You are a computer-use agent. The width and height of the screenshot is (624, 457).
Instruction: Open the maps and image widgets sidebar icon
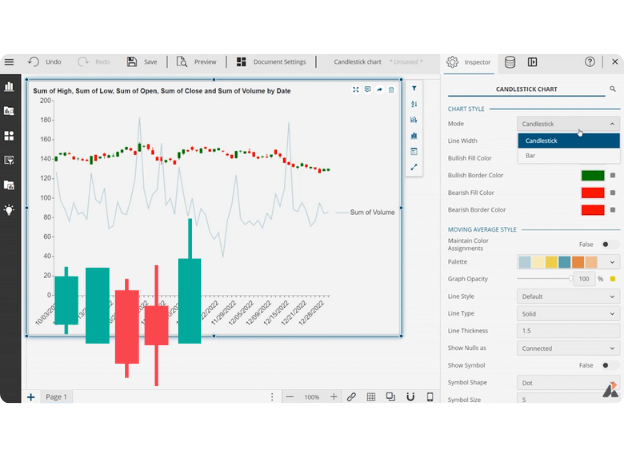coord(9,111)
